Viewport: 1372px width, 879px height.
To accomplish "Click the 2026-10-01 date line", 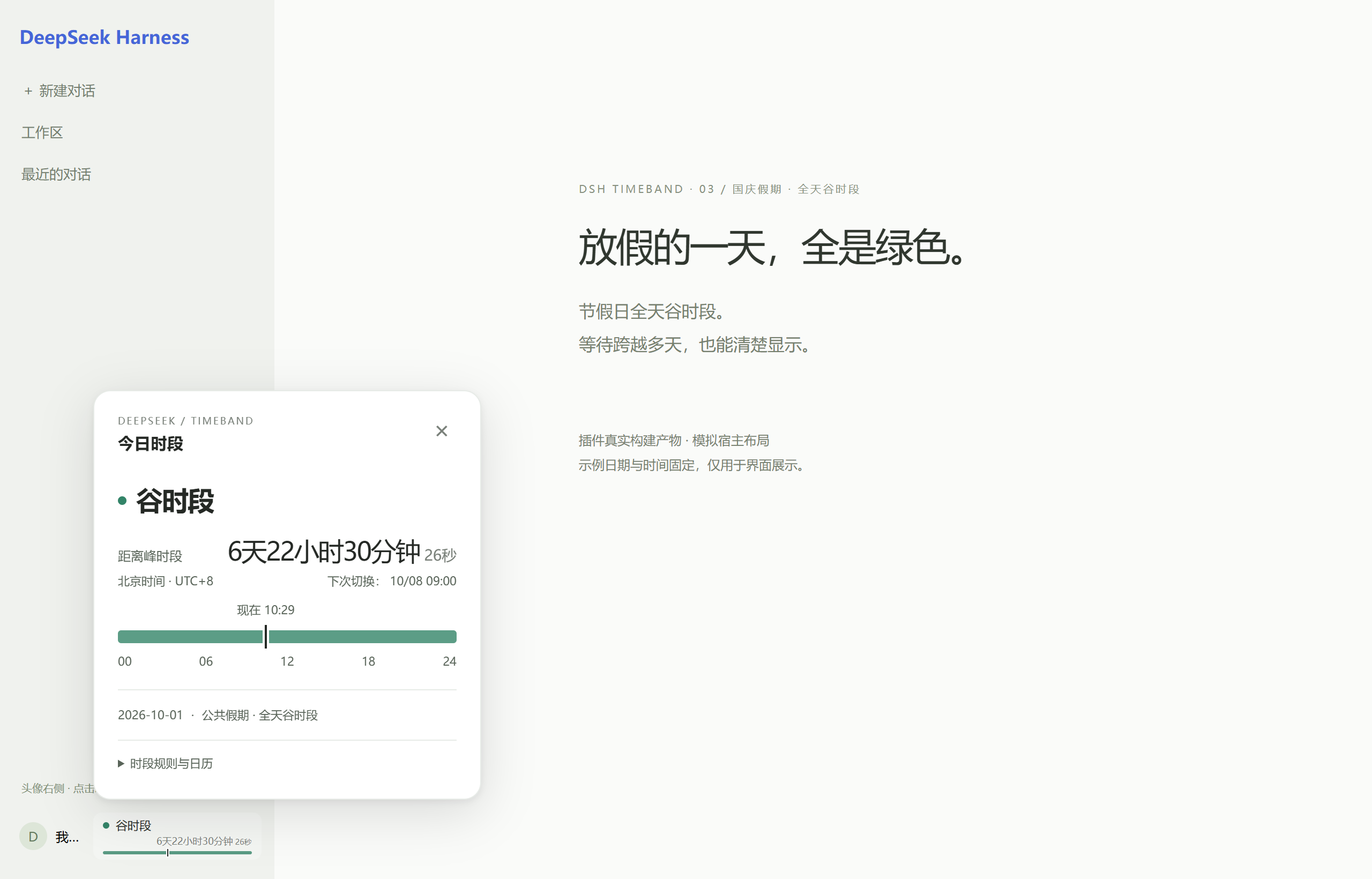I will [218, 715].
